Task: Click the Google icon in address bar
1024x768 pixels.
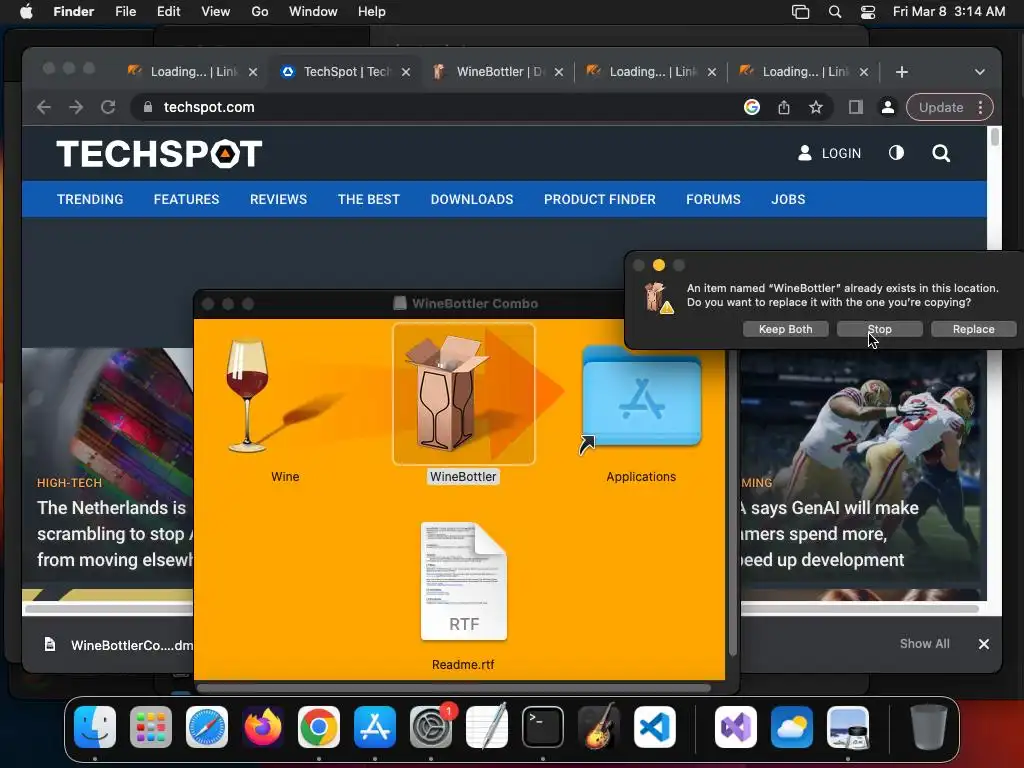Action: [x=752, y=107]
